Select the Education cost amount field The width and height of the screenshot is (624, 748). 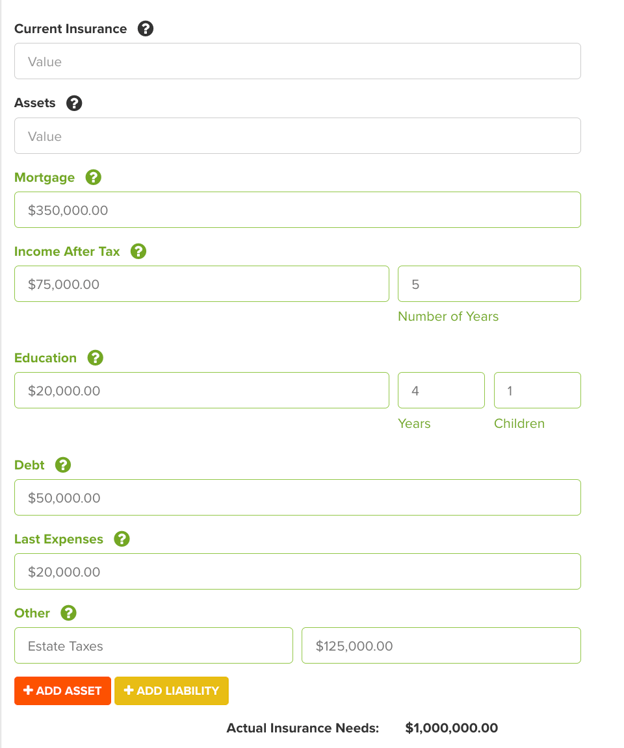[202, 391]
